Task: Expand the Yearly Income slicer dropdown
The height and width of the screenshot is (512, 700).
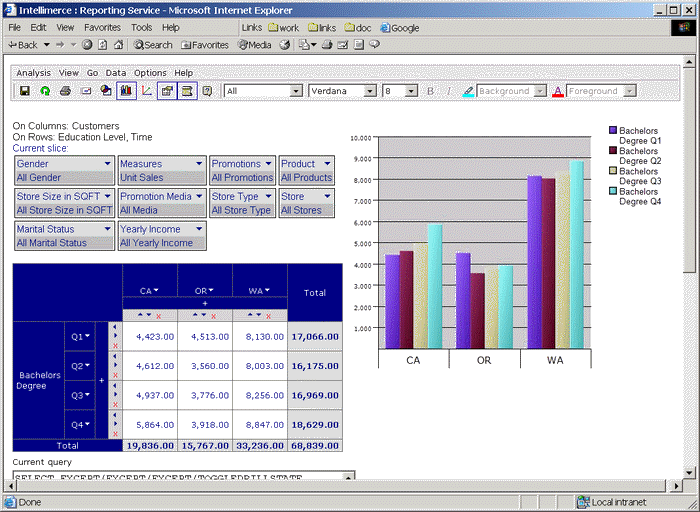Action: pos(199,229)
